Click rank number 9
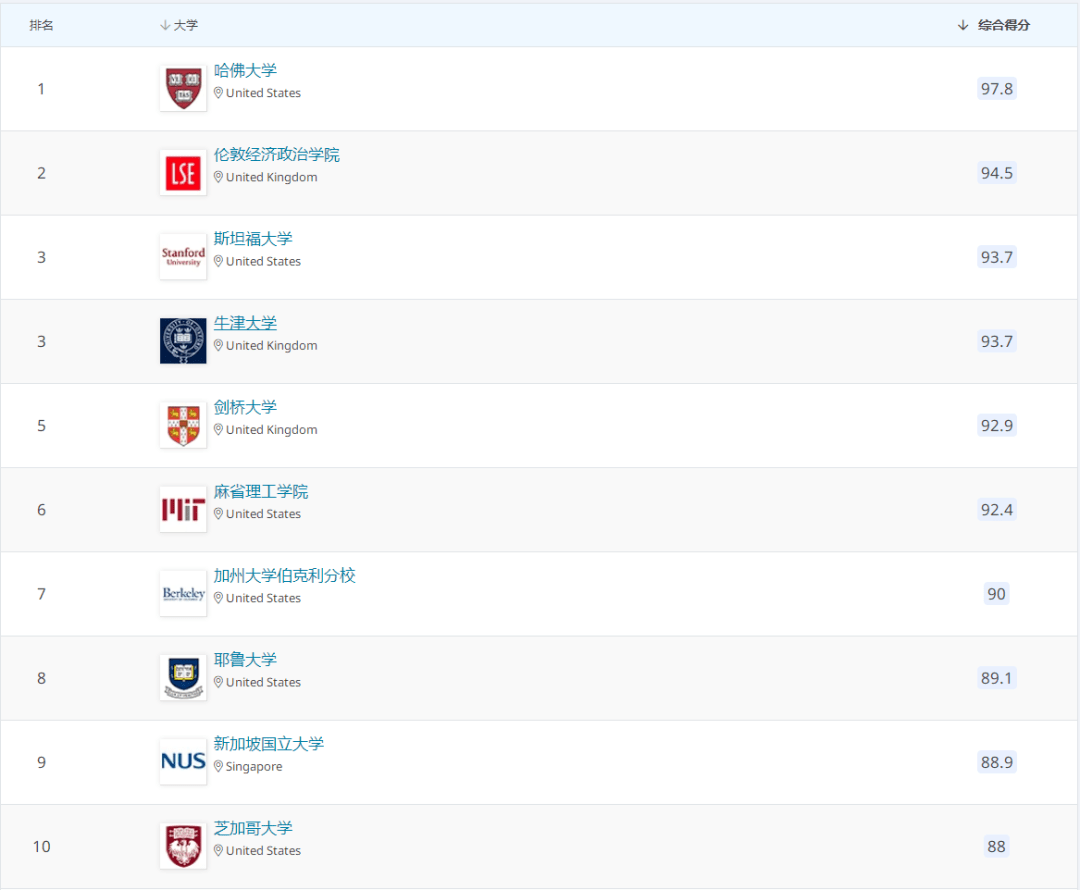This screenshot has width=1080, height=890. point(41,763)
